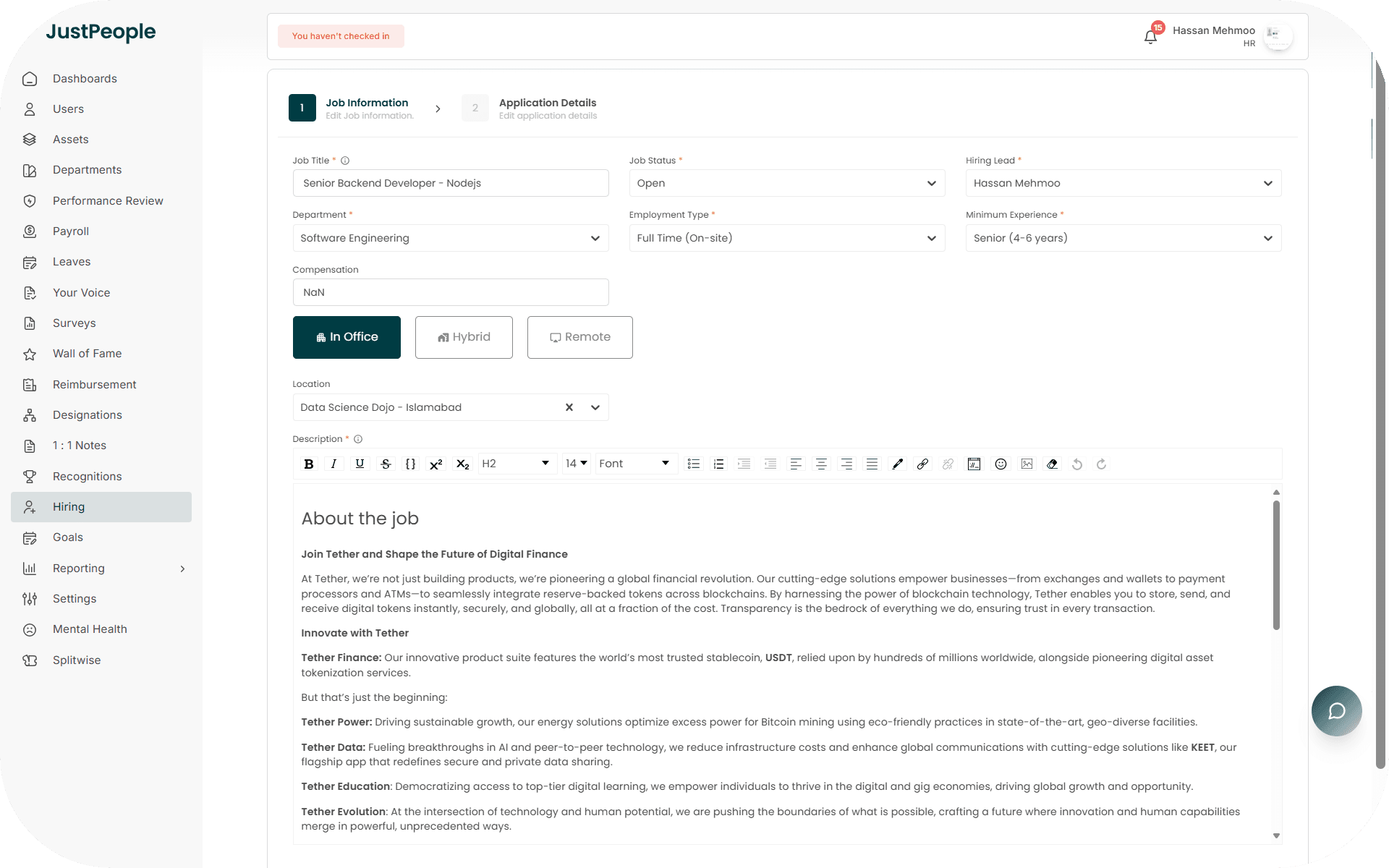Click the strikethrough formatting icon
1389x868 pixels.
(386, 464)
